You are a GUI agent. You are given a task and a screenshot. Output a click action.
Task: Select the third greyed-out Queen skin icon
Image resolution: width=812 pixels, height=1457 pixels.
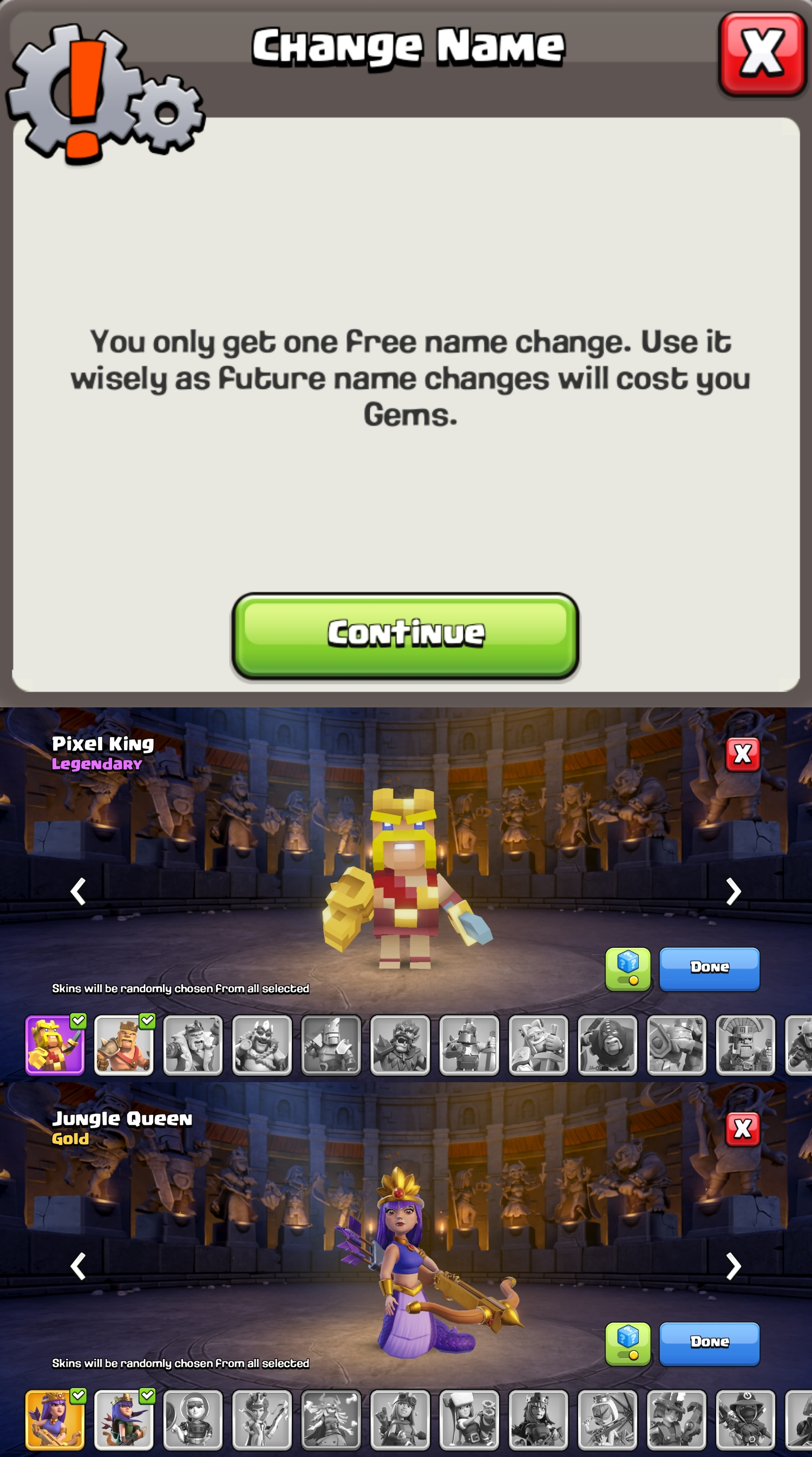331,1420
